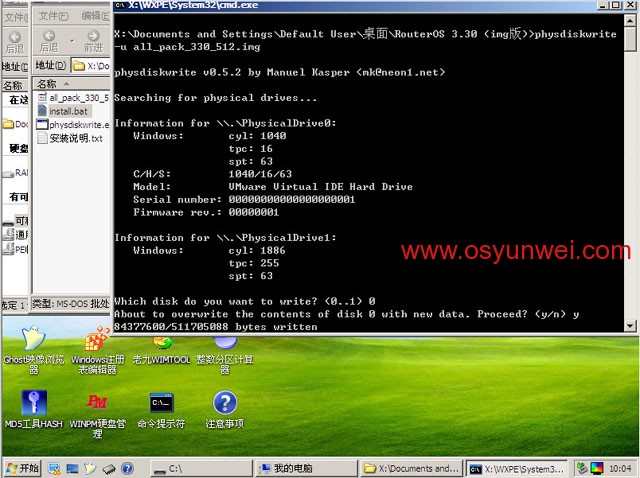640x478 pixels.
Task: Click the Start button on the taskbar
Action: pyautogui.click(x=23, y=468)
